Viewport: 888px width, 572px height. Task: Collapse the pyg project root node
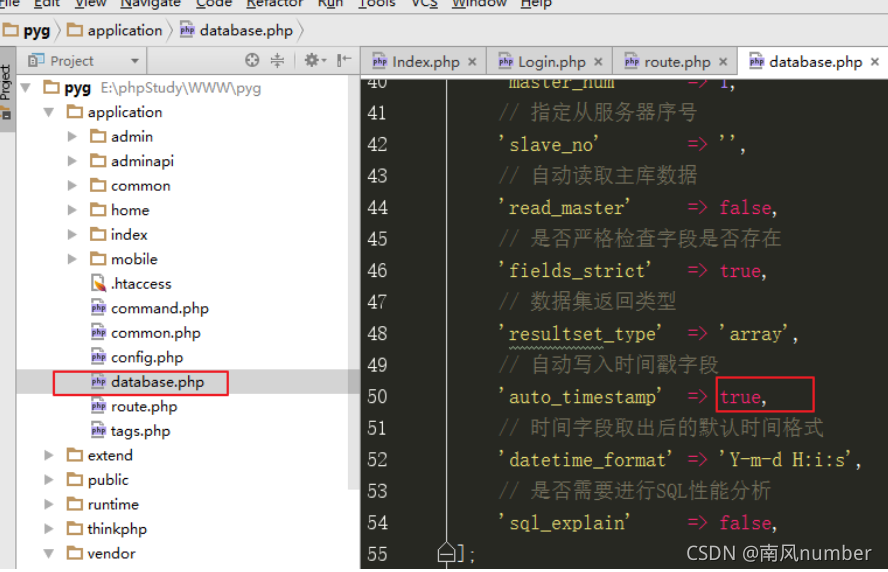point(25,88)
